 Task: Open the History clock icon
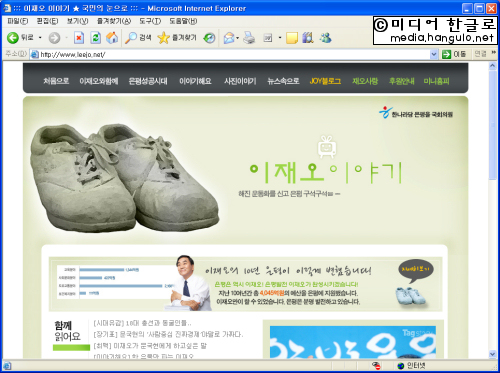209,38
